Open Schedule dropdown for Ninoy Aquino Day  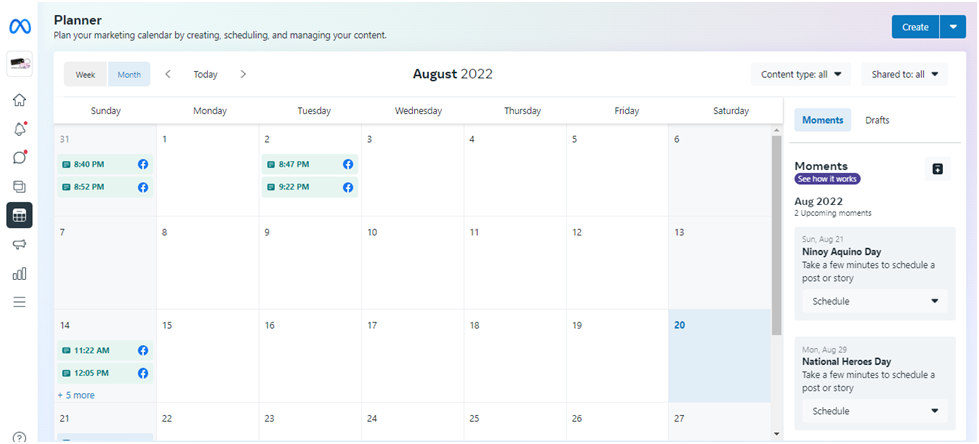coord(876,301)
